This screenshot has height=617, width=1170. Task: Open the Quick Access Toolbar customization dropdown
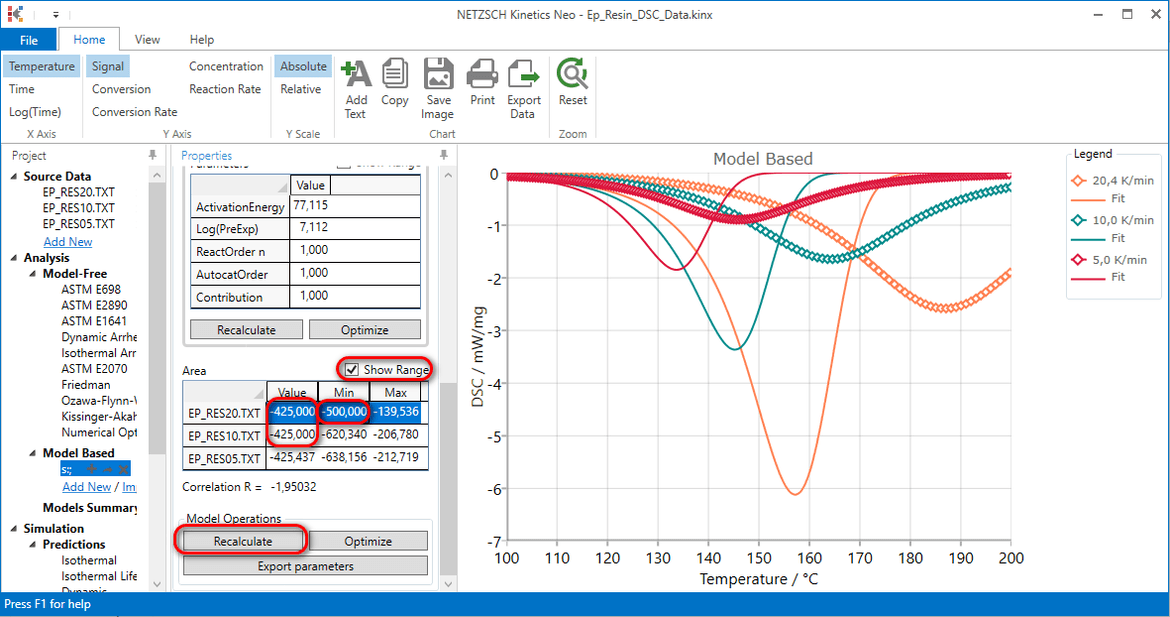click(x=57, y=15)
